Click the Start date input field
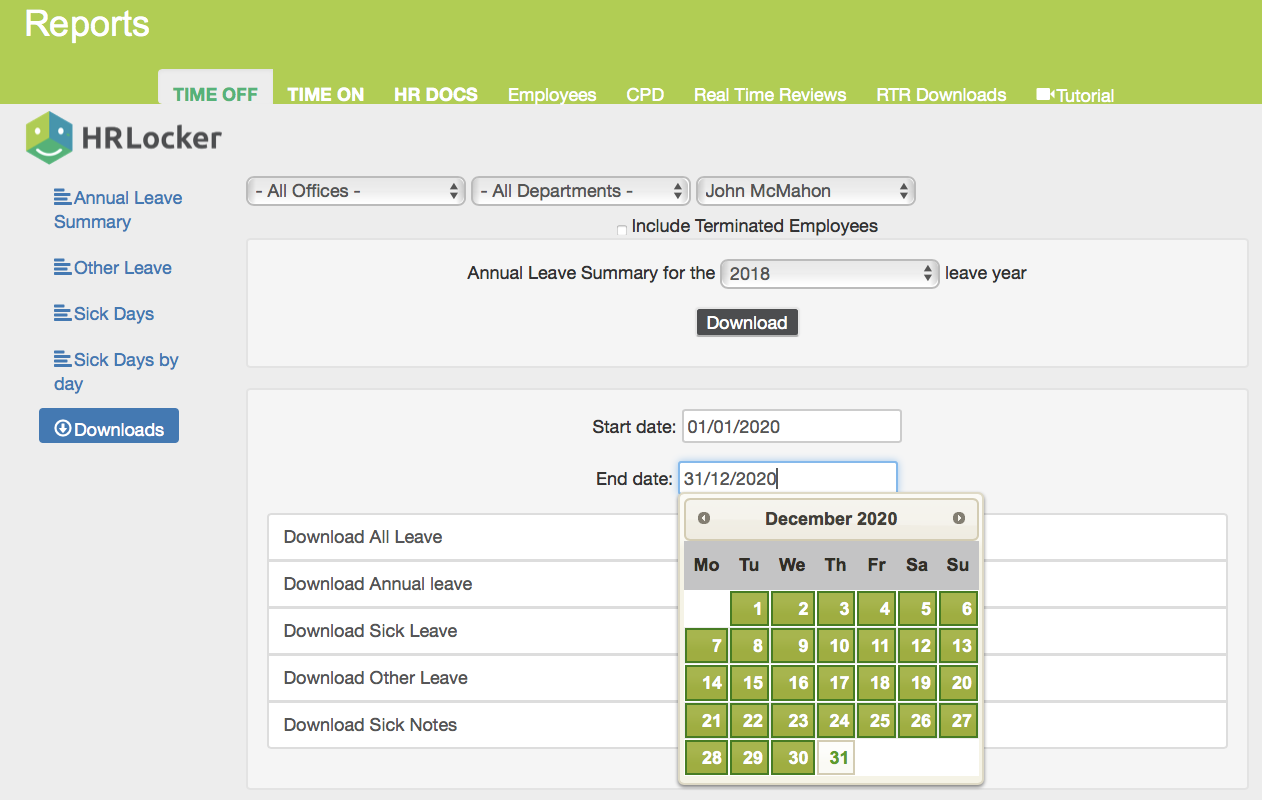The image size is (1262, 800). 791,426
